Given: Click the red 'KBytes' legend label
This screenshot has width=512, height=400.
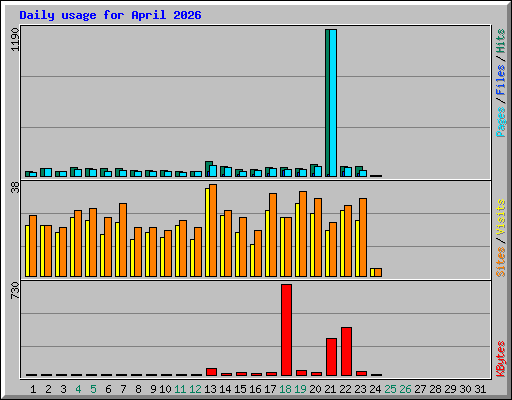Looking at the screenshot, I should tap(501, 359).
